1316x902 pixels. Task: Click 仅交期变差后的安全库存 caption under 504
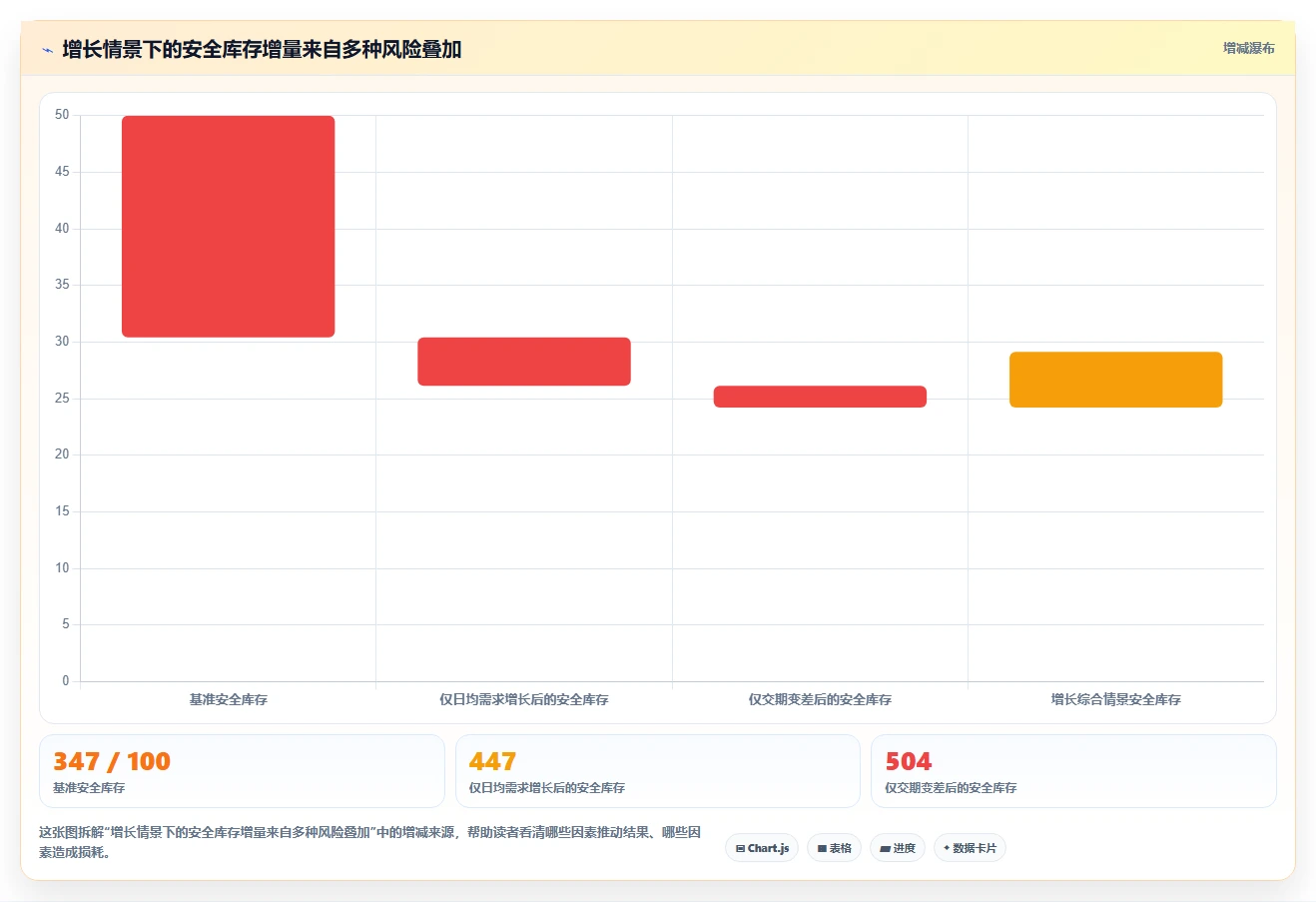[x=951, y=788]
